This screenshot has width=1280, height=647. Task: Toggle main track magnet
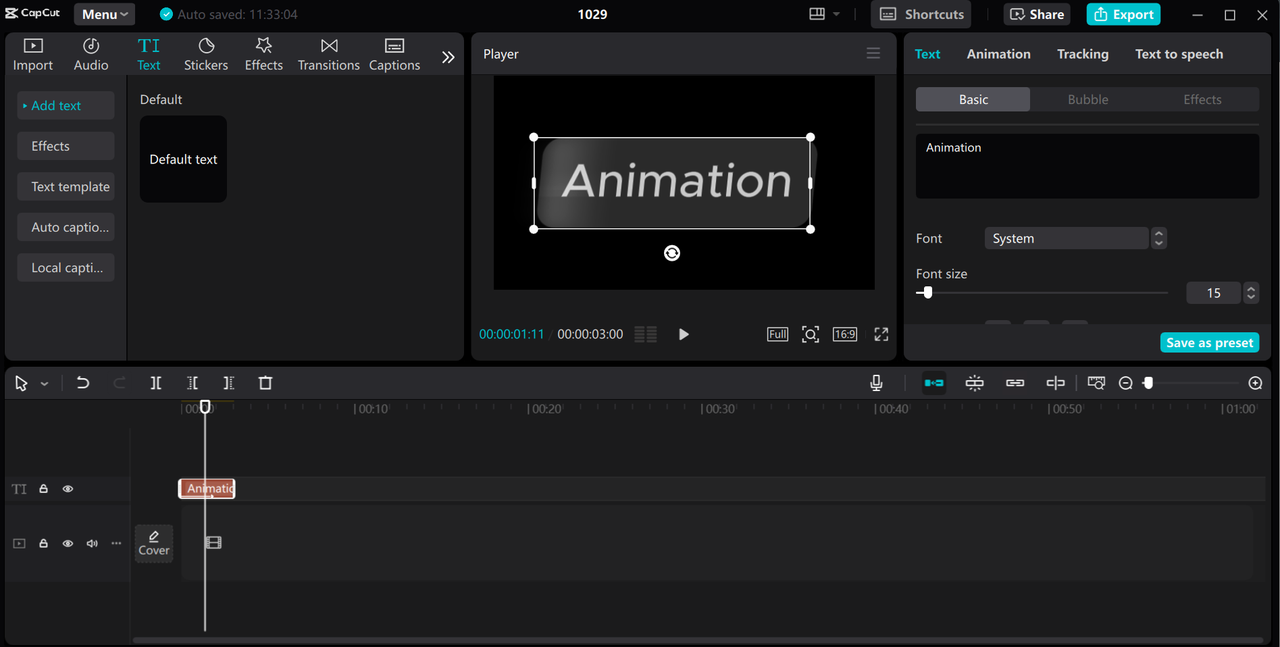pyautogui.click(x=934, y=383)
